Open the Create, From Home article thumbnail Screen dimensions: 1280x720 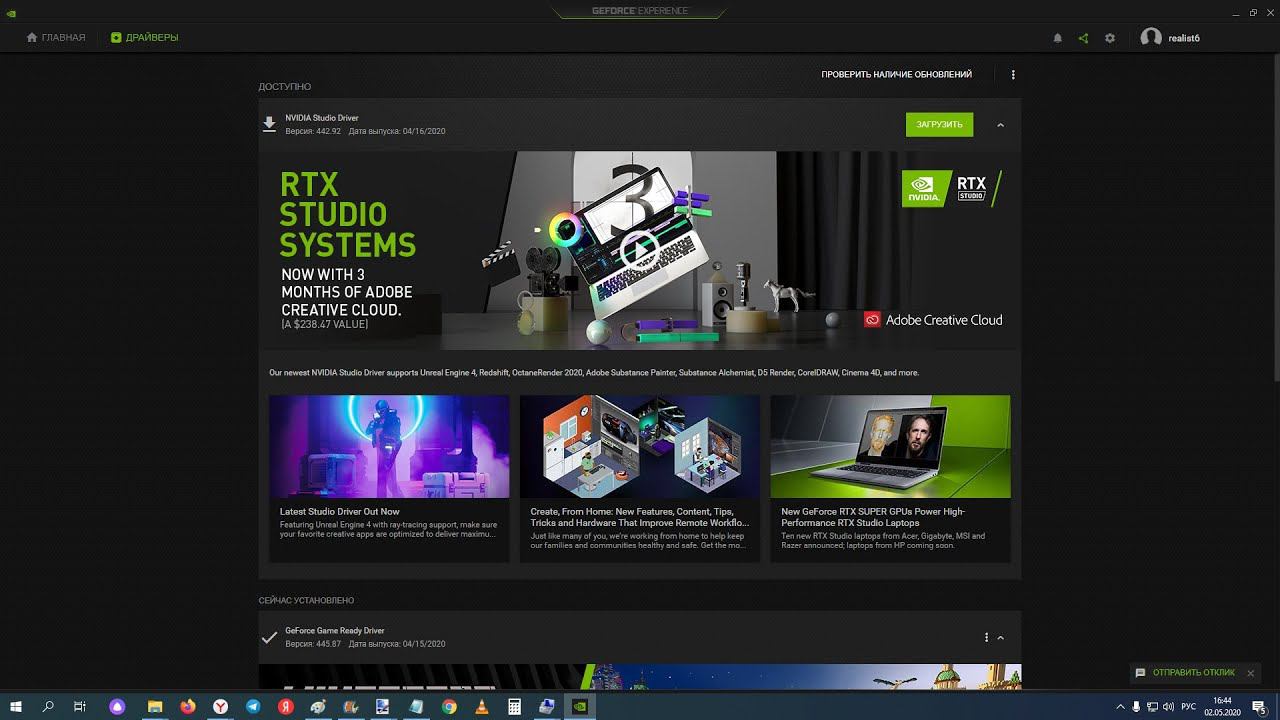(640, 446)
